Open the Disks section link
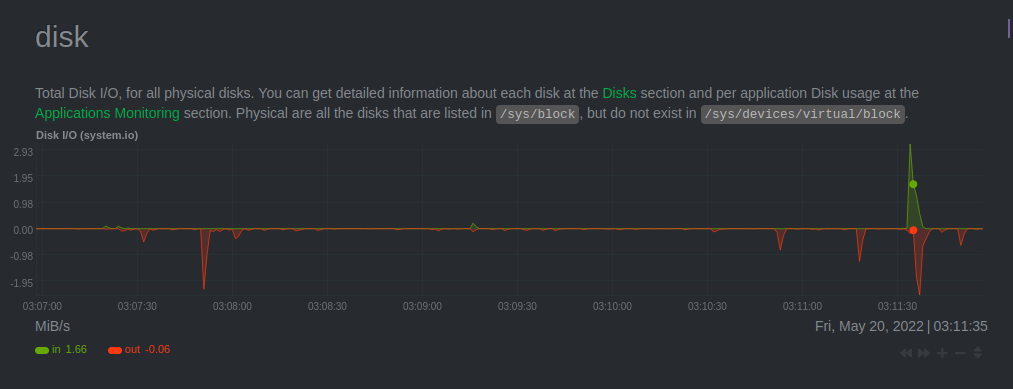Screen dimensions: 1013x389 pos(619,93)
